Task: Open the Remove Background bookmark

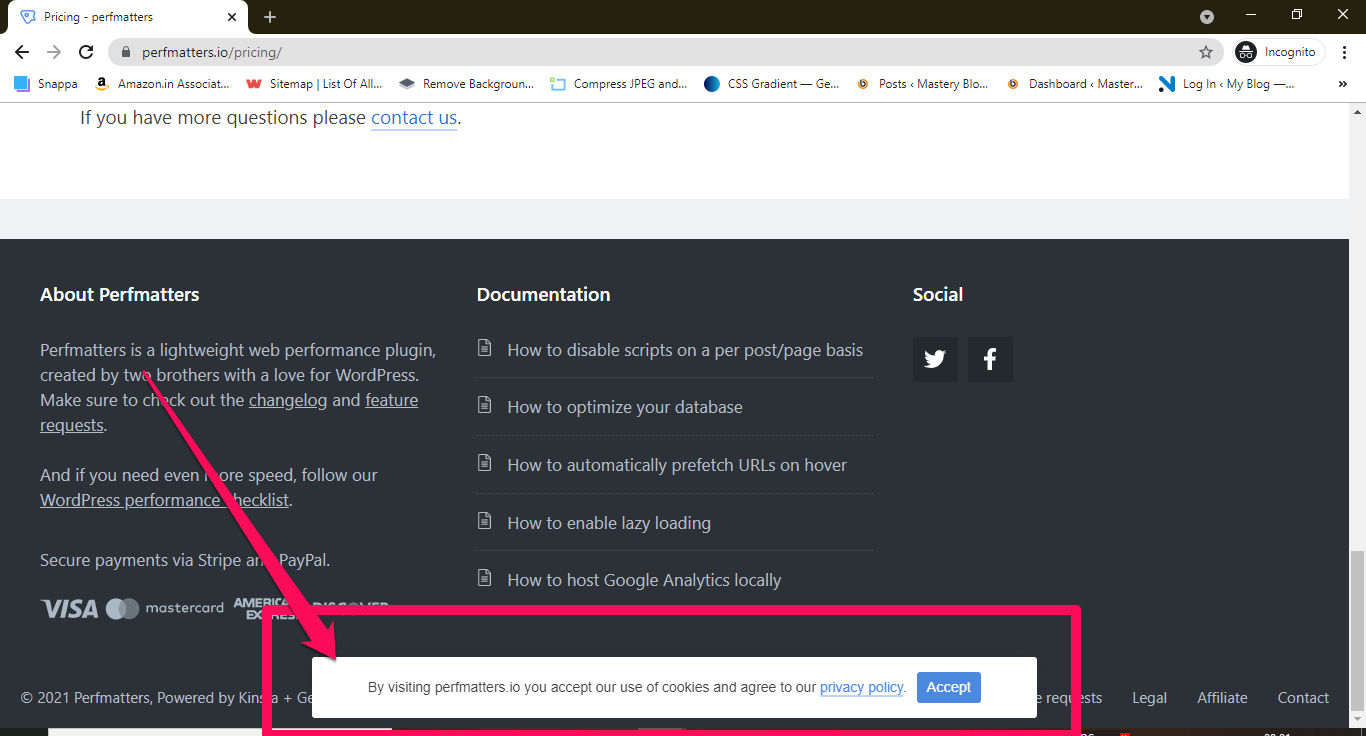Action: (467, 84)
